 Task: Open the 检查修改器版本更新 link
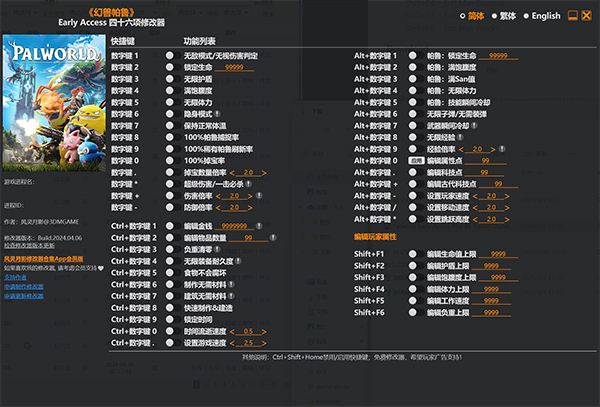pos(29,245)
